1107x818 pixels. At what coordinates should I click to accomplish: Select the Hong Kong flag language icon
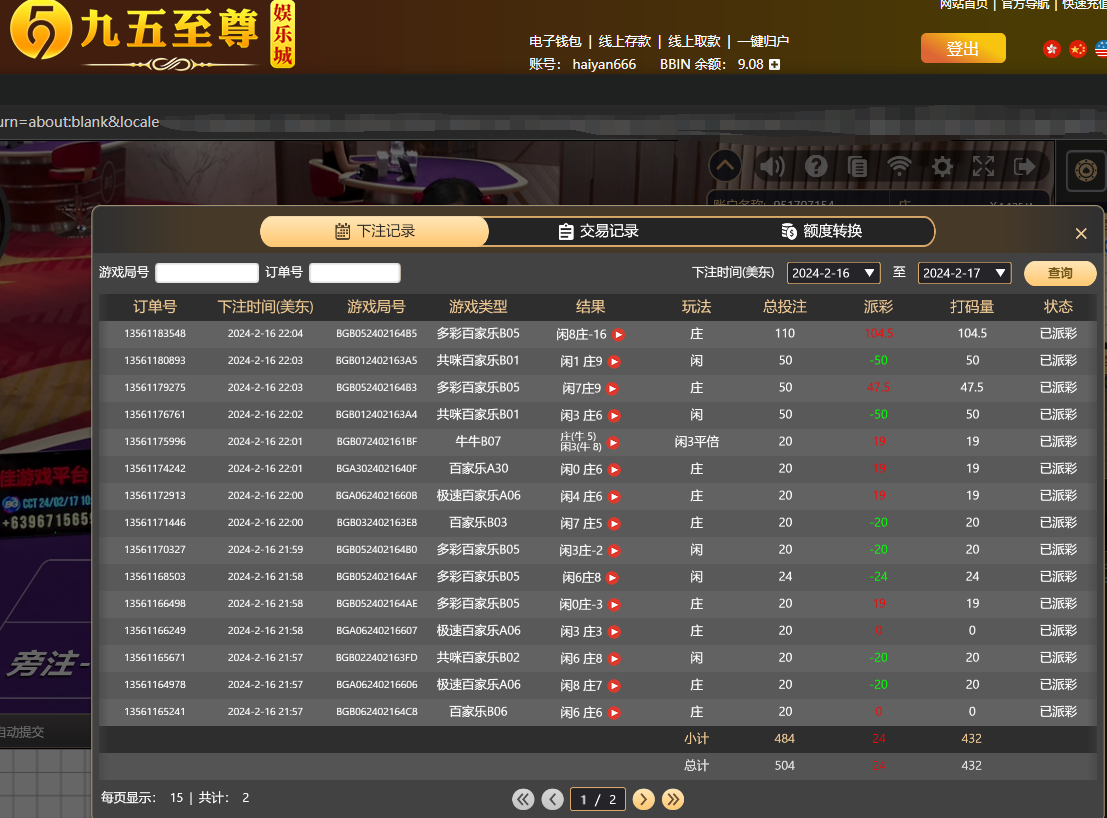pyautogui.click(x=1052, y=49)
